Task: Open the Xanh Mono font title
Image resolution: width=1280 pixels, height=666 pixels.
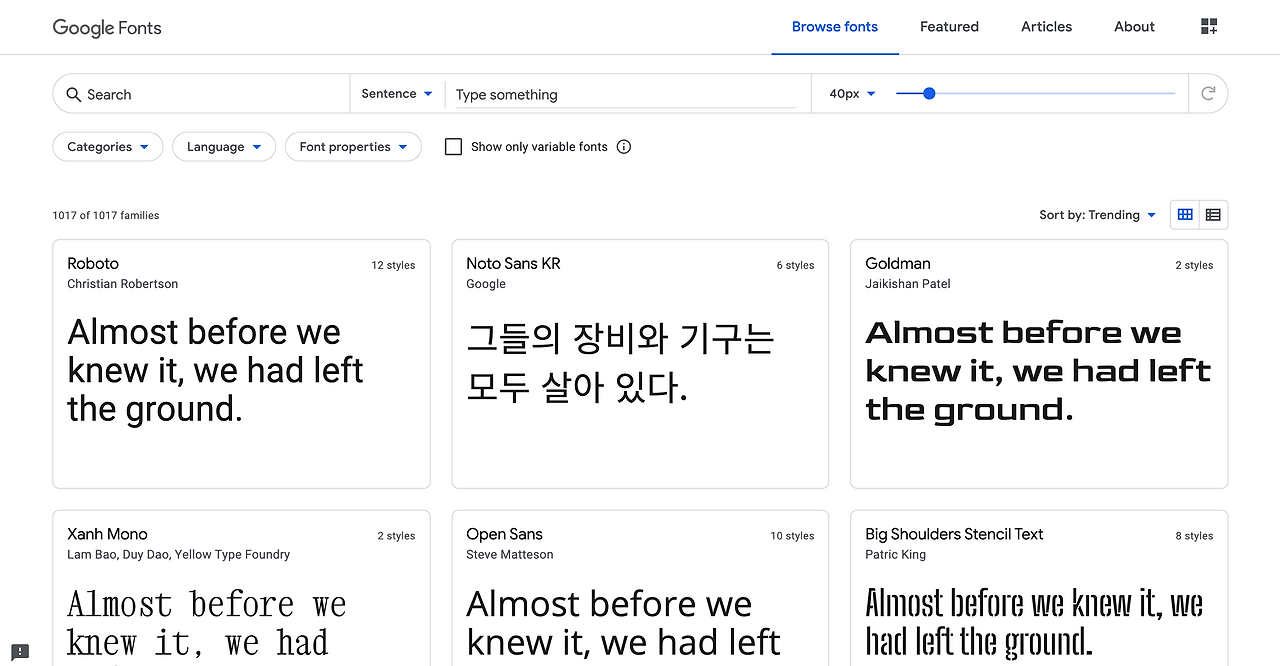Action: click(x=107, y=534)
